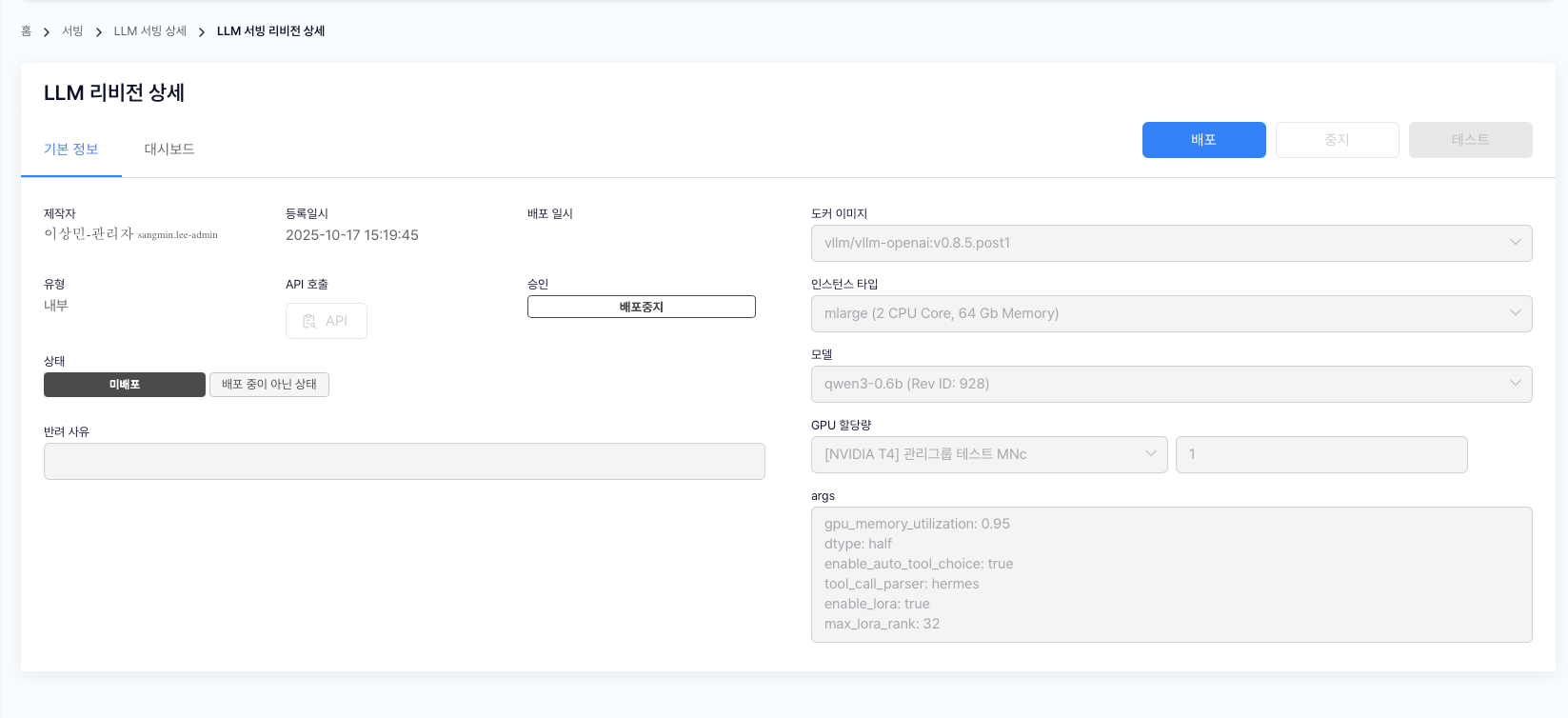This screenshot has width=1568, height=718.
Task: Open LLM 서빙 상세 breadcrumb link
Action: [x=150, y=31]
